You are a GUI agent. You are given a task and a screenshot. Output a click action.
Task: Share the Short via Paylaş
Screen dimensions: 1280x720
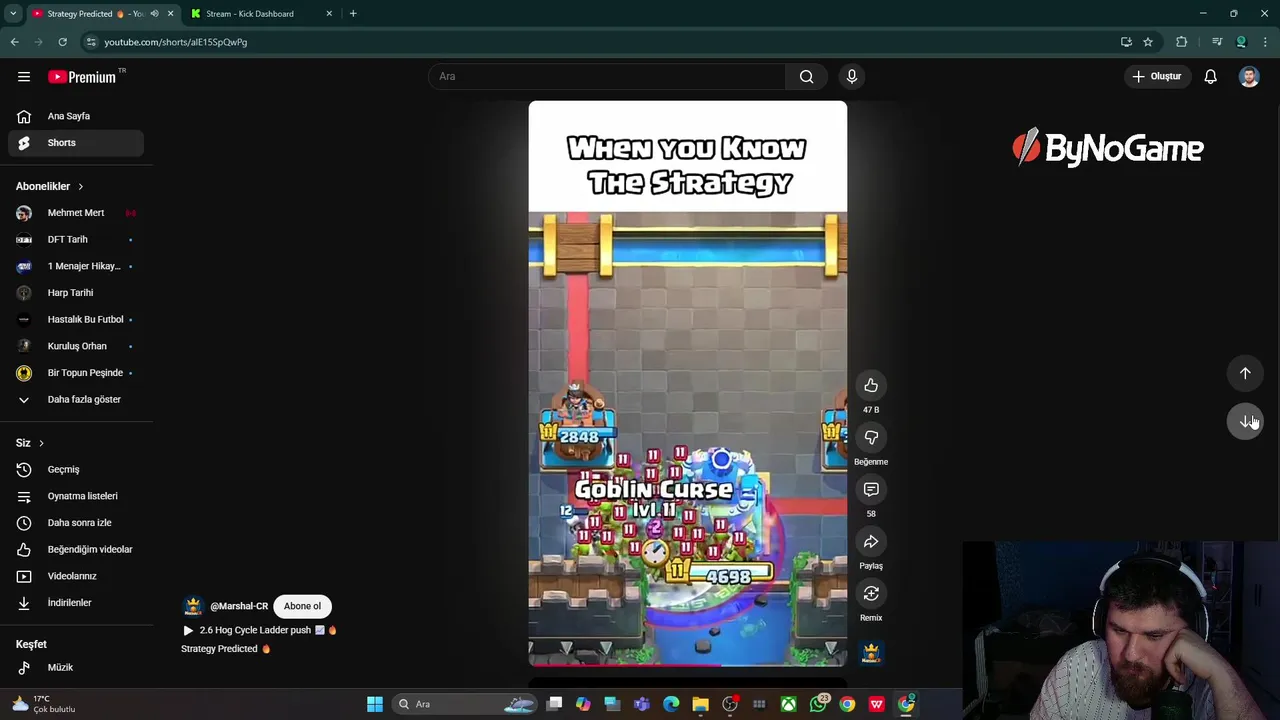(871, 542)
